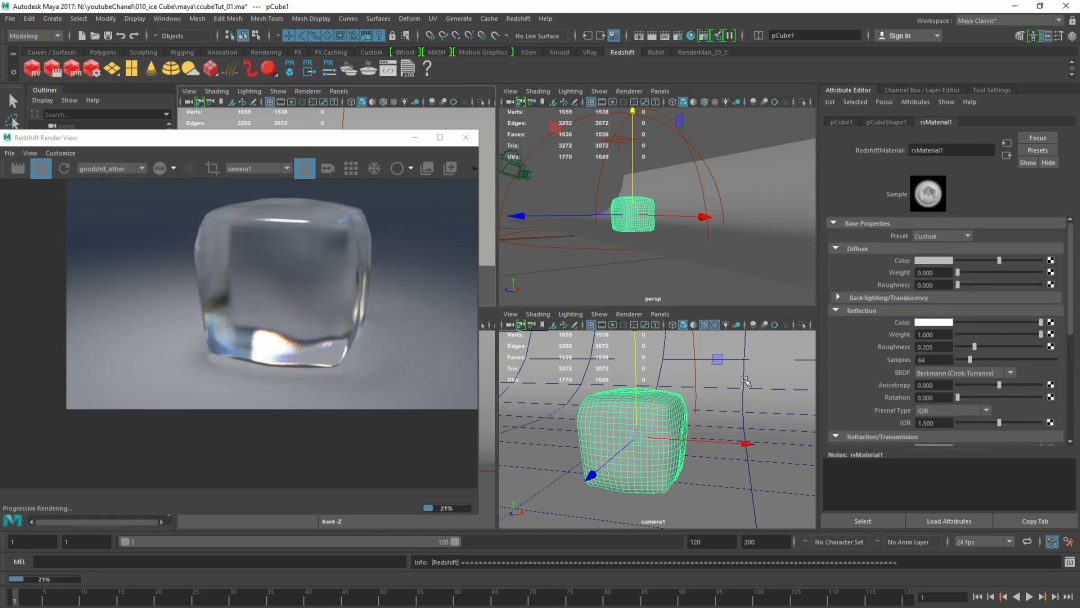Click the red sphere shelf icon
This screenshot has height=608, width=1080.
click(x=268, y=69)
